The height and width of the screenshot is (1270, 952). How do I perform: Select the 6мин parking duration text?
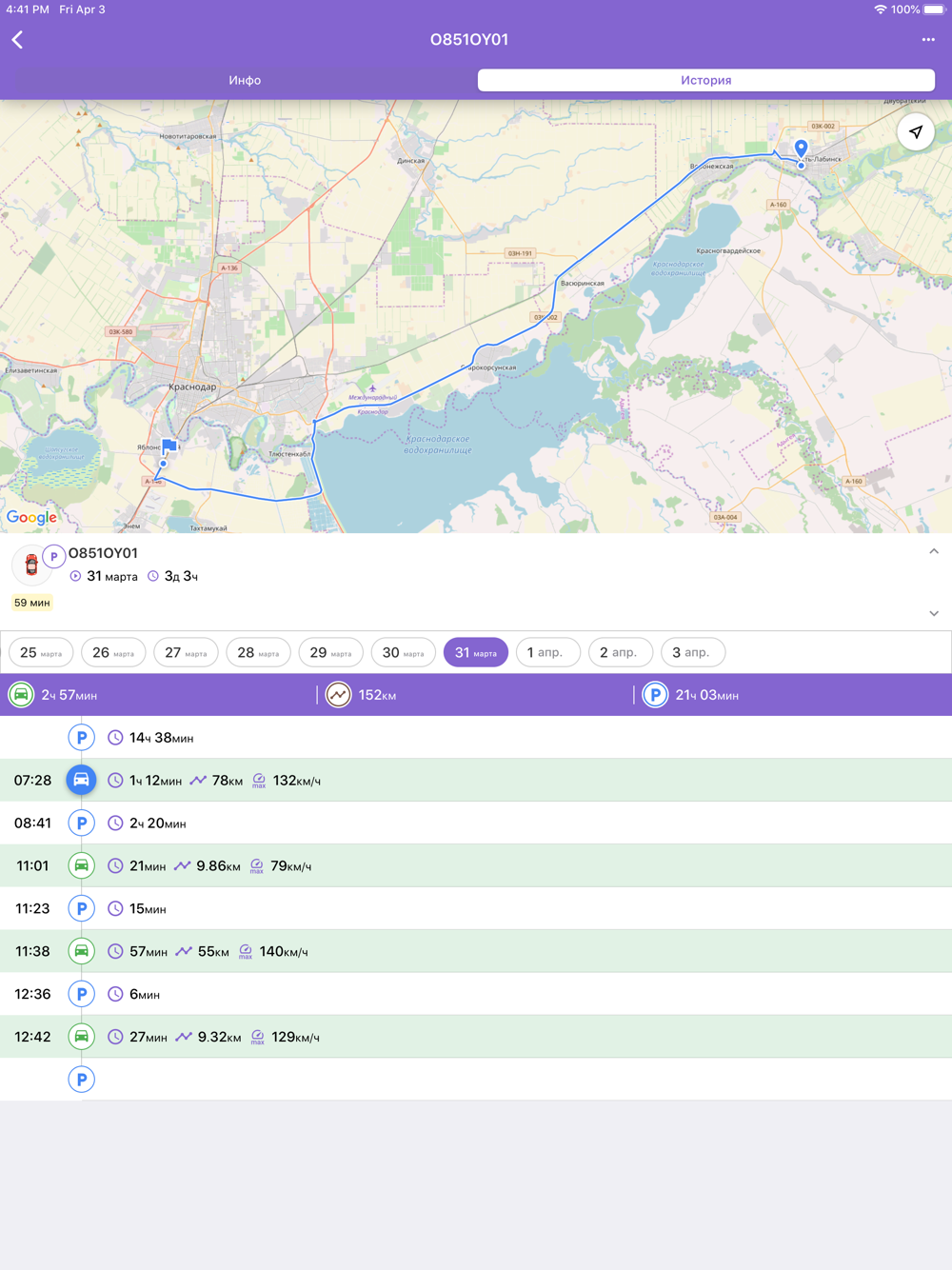coord(145,995)
